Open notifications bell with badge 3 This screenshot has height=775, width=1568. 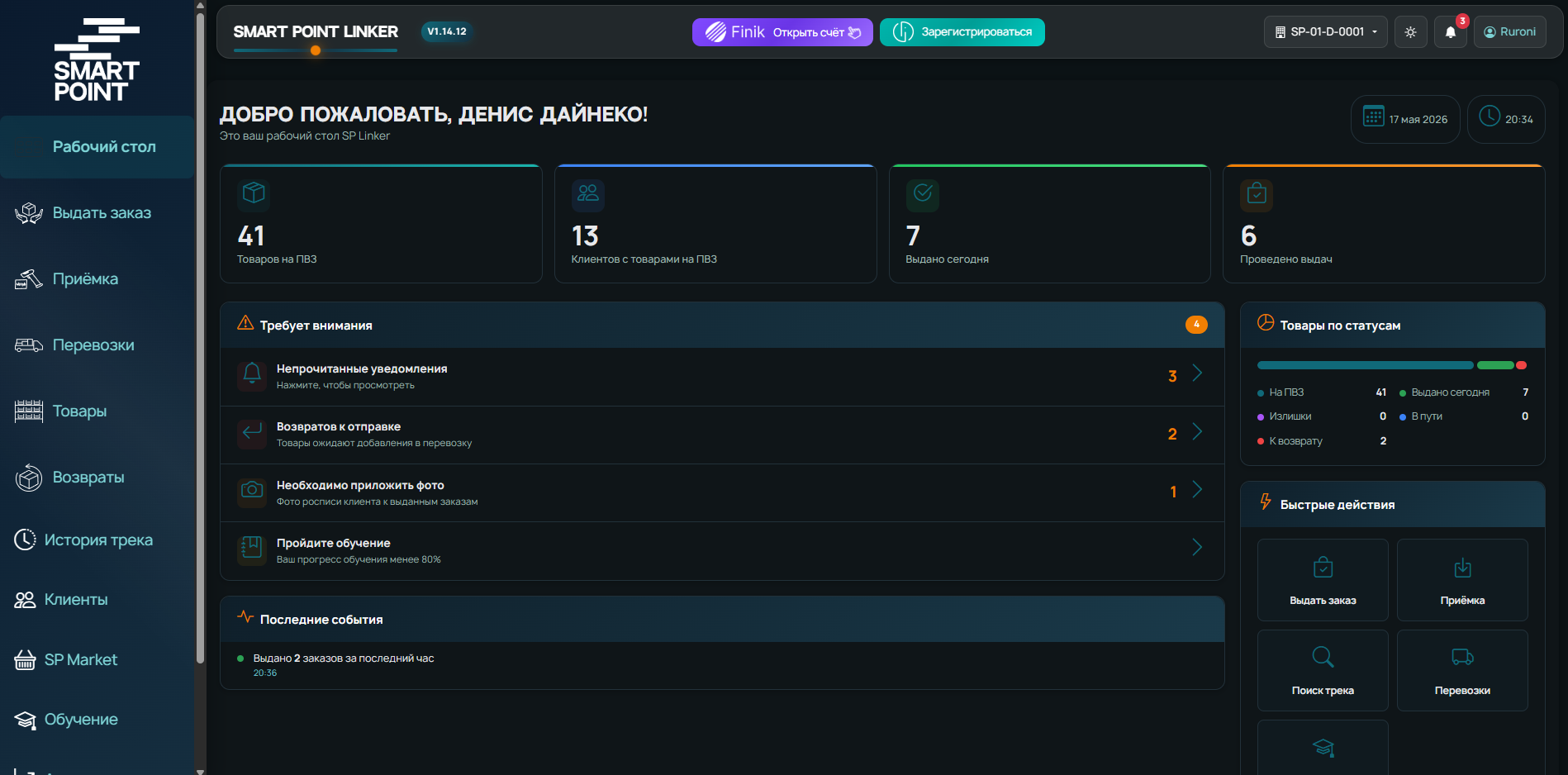click(x=1451, y=32)
